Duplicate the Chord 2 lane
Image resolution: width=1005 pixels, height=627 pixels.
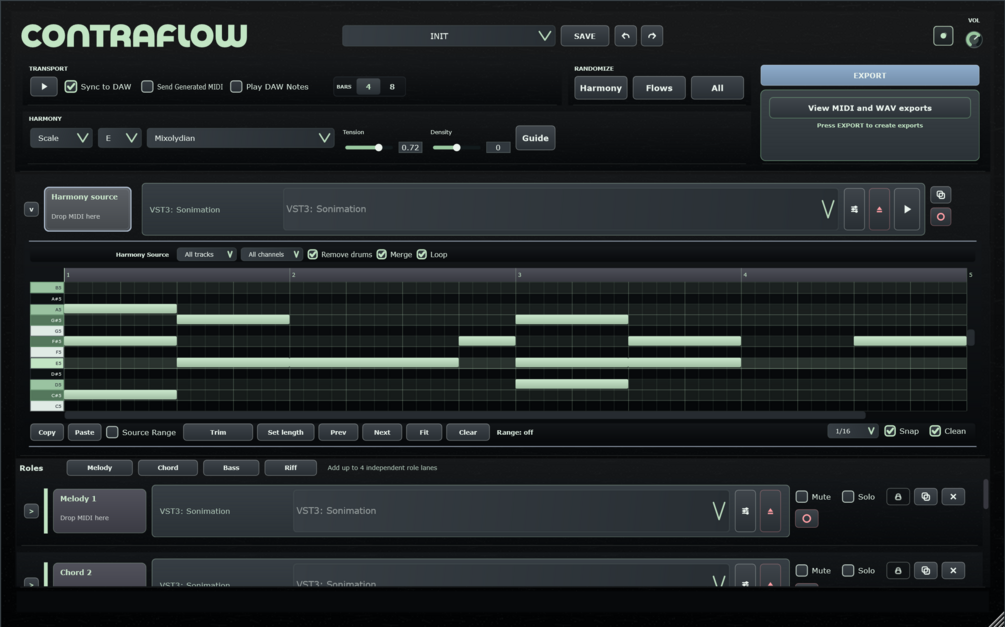(x=926, y=571)
